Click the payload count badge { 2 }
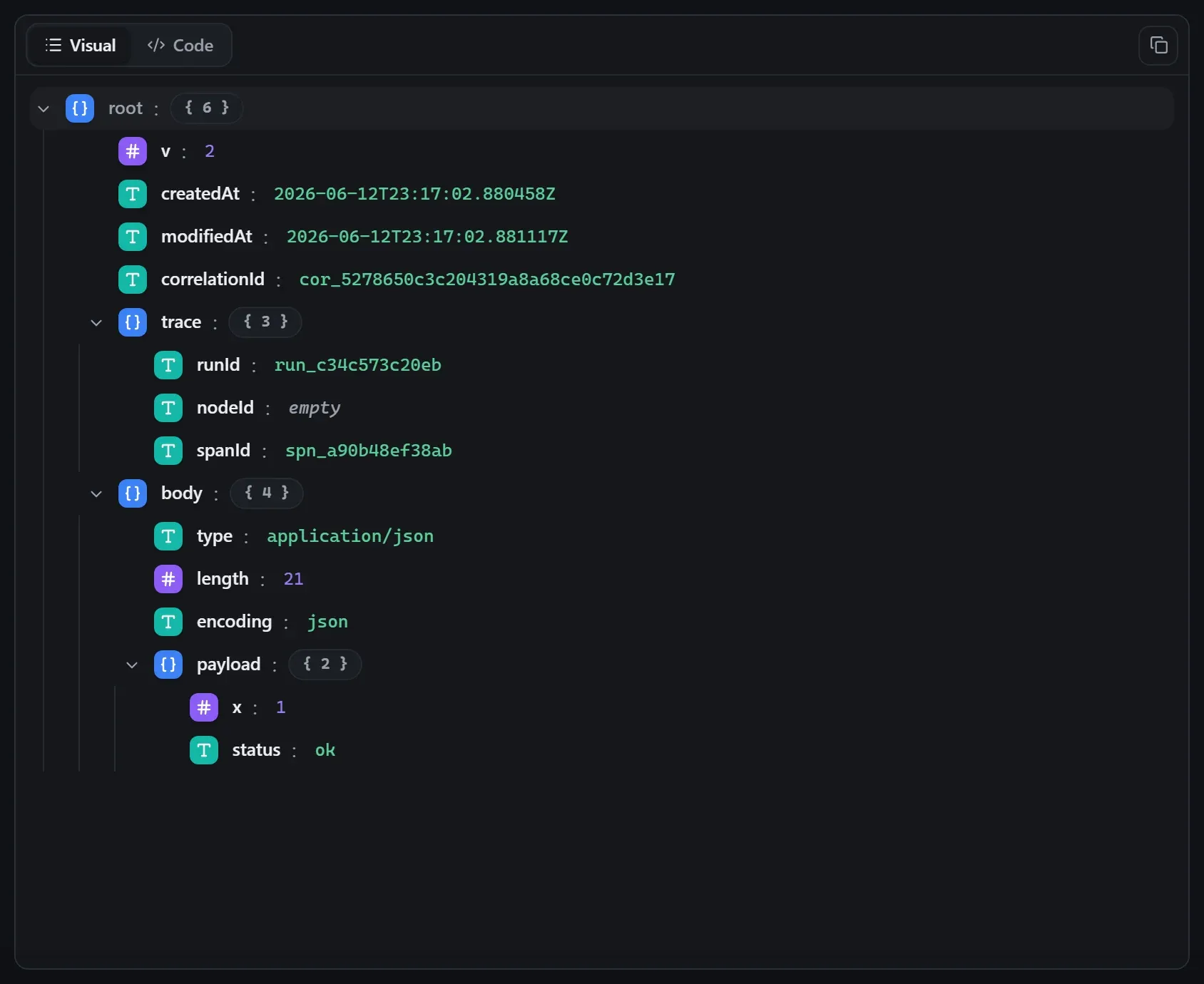Screen dimensions: 1204x984 coord(325,664)
